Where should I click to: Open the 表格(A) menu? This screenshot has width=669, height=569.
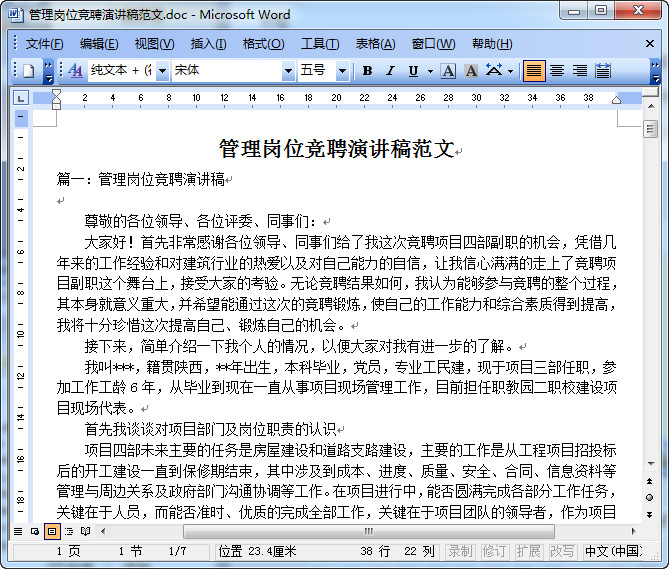click(x=375, y=44)
